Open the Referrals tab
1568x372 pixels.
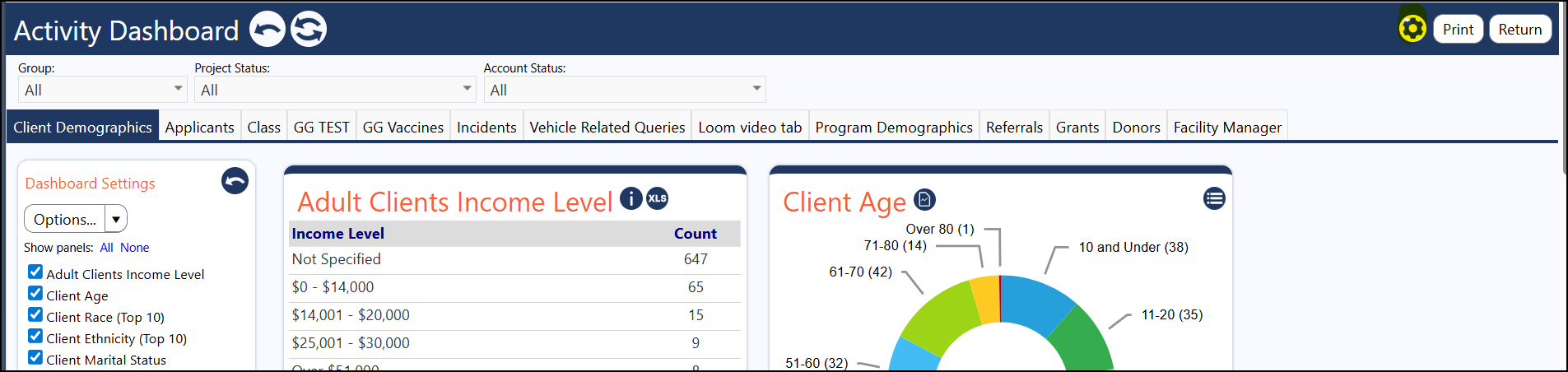tap(1014, 127)
